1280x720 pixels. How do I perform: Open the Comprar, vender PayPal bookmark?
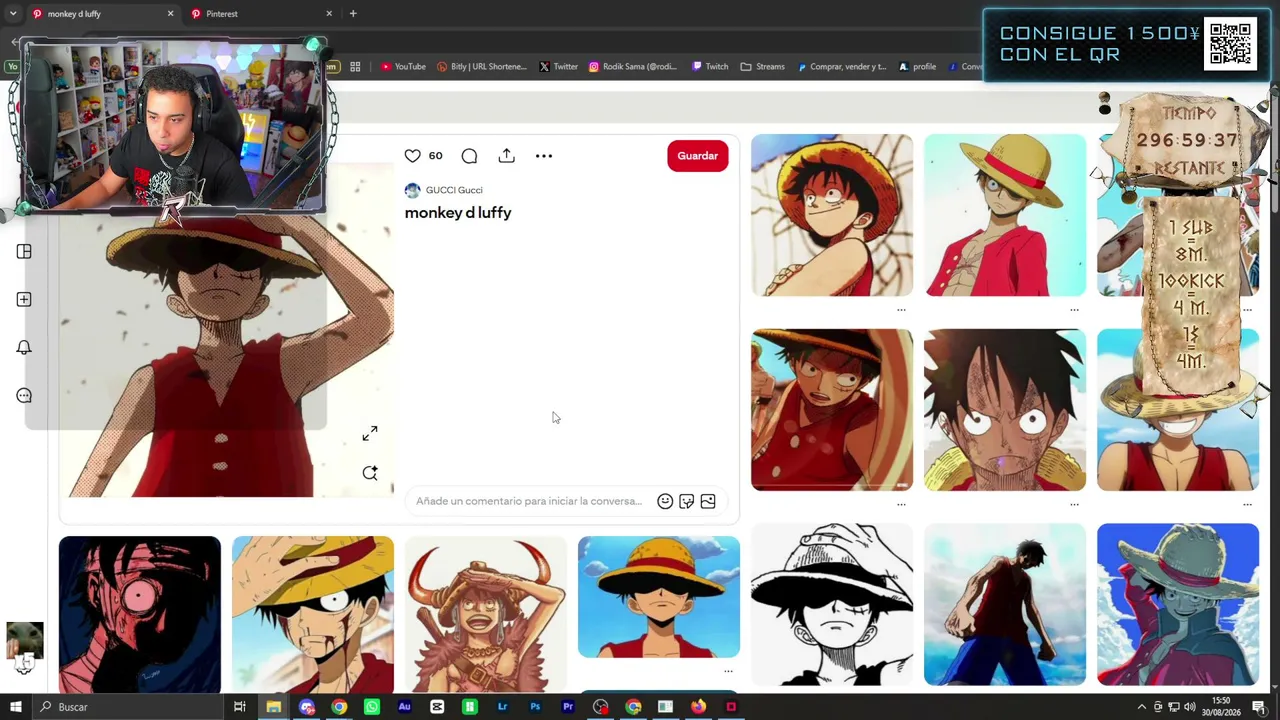pyautogui.click(x=841, y=67)
